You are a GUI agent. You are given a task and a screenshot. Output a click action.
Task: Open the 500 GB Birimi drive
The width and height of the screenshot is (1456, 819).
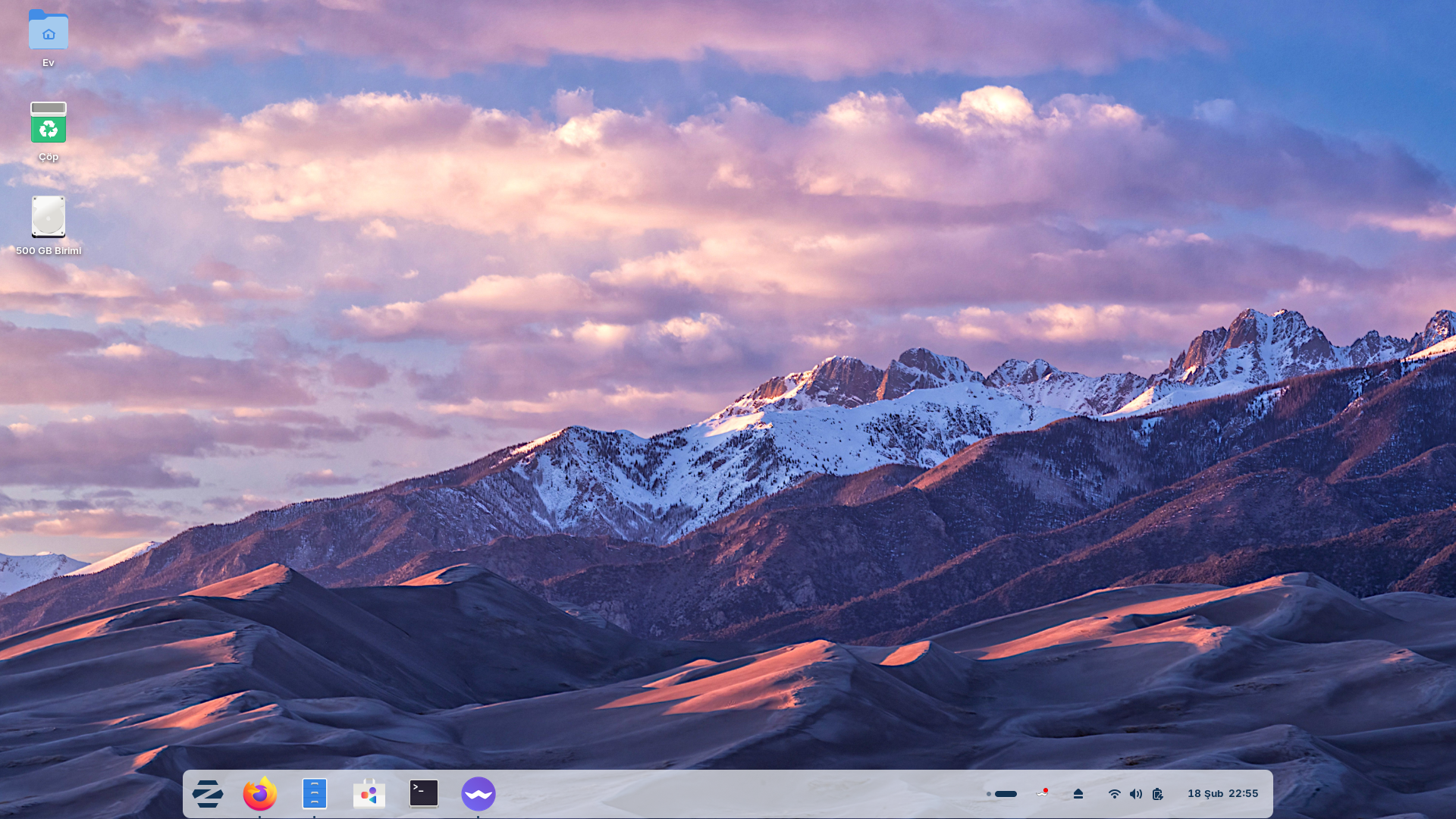pos(49,218)
